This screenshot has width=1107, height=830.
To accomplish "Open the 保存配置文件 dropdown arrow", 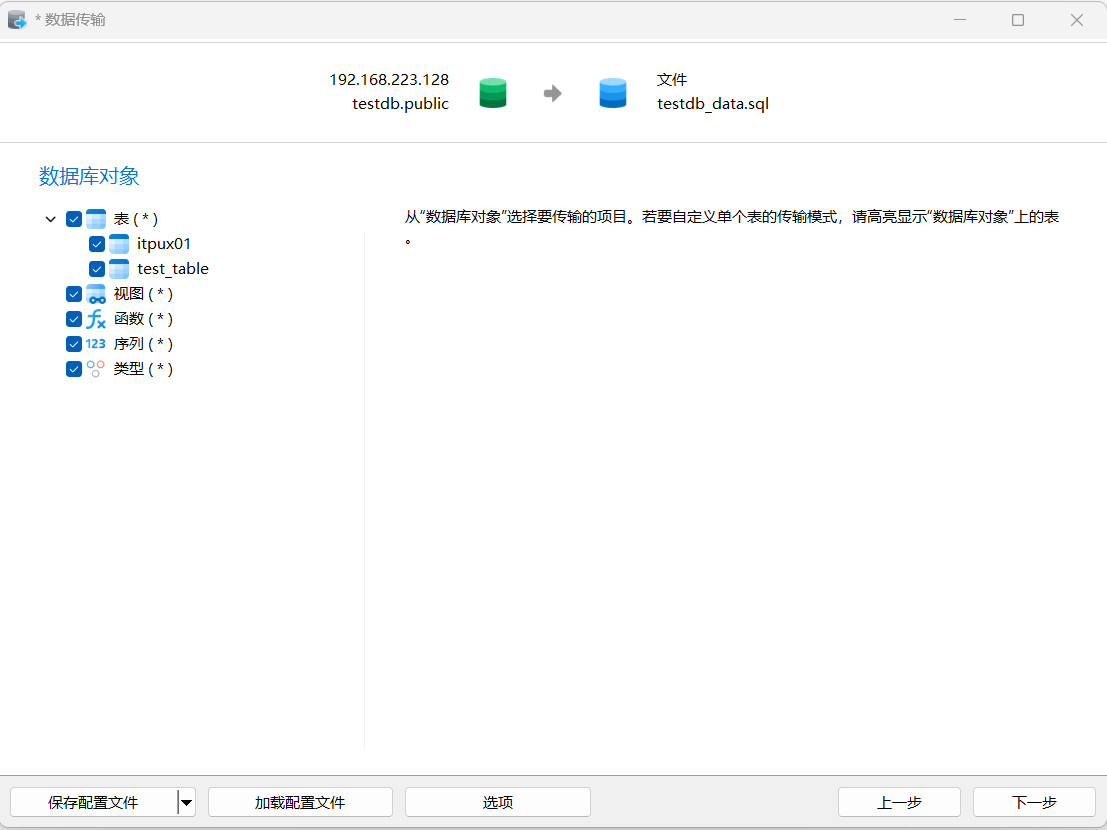I will point(186,802).
